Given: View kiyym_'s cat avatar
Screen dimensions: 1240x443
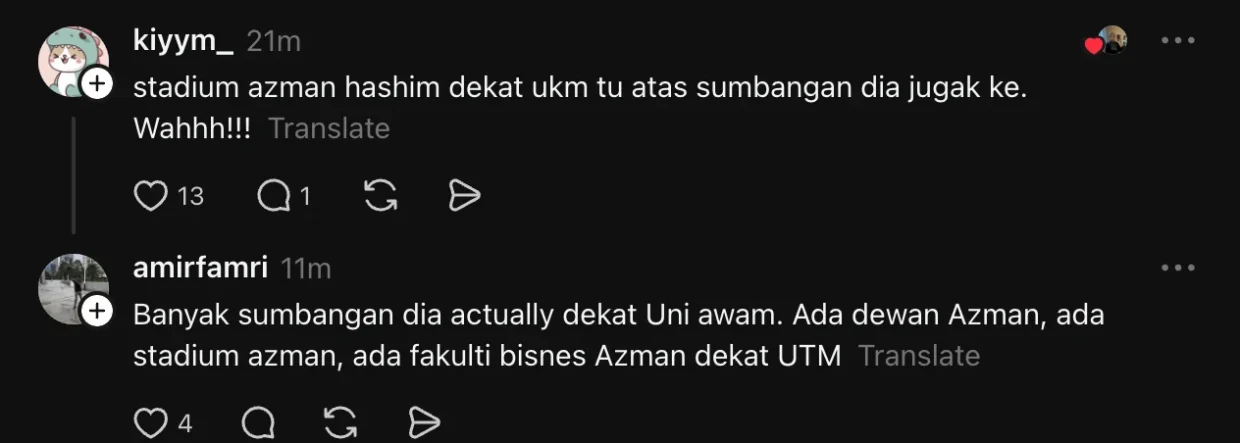Looking at the screenshot, I should 71,61.
